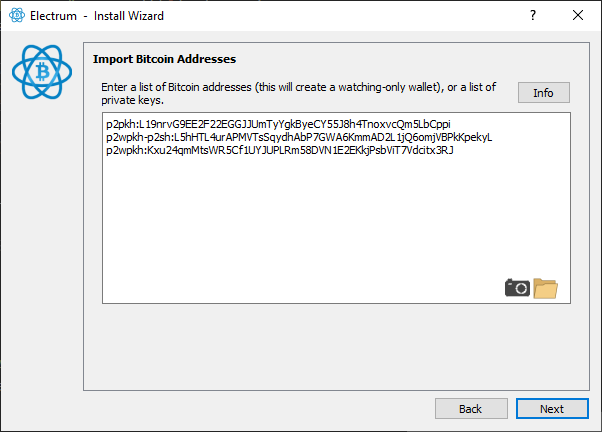The height and width of the screenshot is (432, 602).
Task: Go to the next wizard step
Action: pos(552,409)
